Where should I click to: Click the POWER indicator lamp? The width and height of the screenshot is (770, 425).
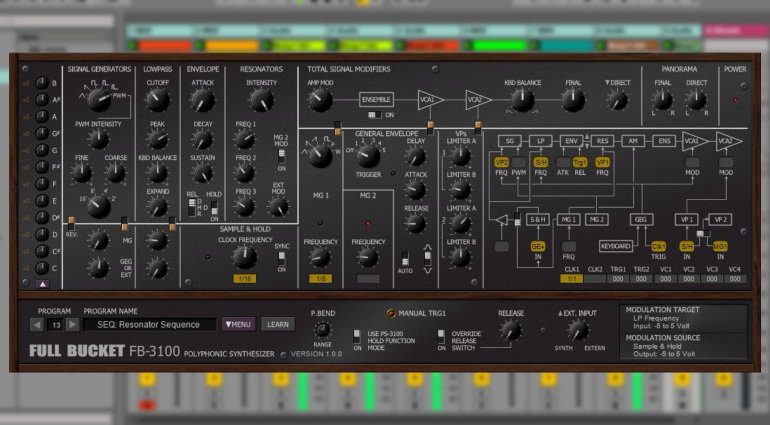[736, 100]
